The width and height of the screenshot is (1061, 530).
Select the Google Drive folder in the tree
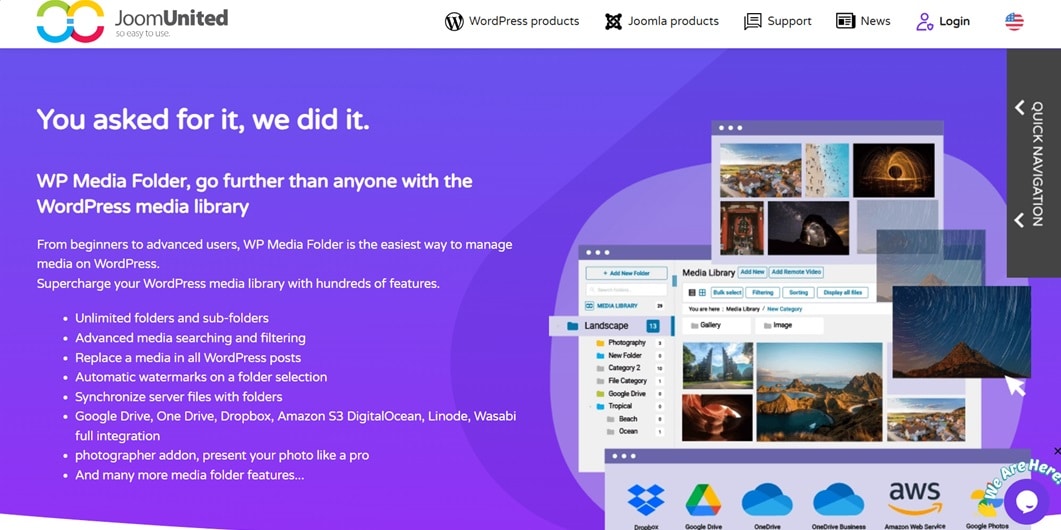(629, 394)
